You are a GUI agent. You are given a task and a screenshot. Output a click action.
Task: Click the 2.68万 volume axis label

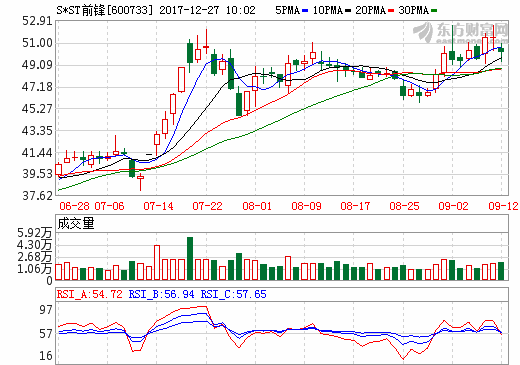click(35, 257)
